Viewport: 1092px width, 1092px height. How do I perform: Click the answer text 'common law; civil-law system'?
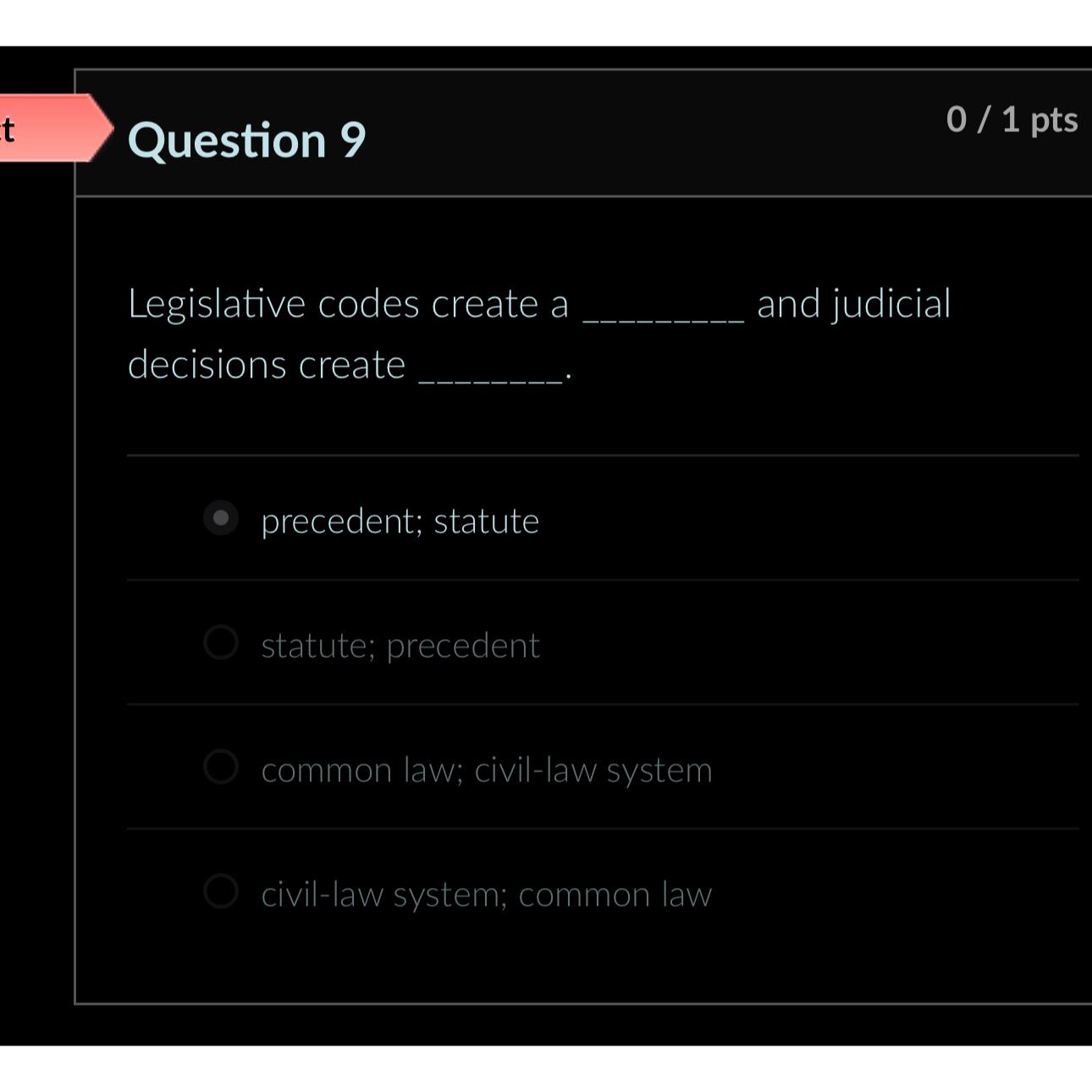(x=487, y=769)
